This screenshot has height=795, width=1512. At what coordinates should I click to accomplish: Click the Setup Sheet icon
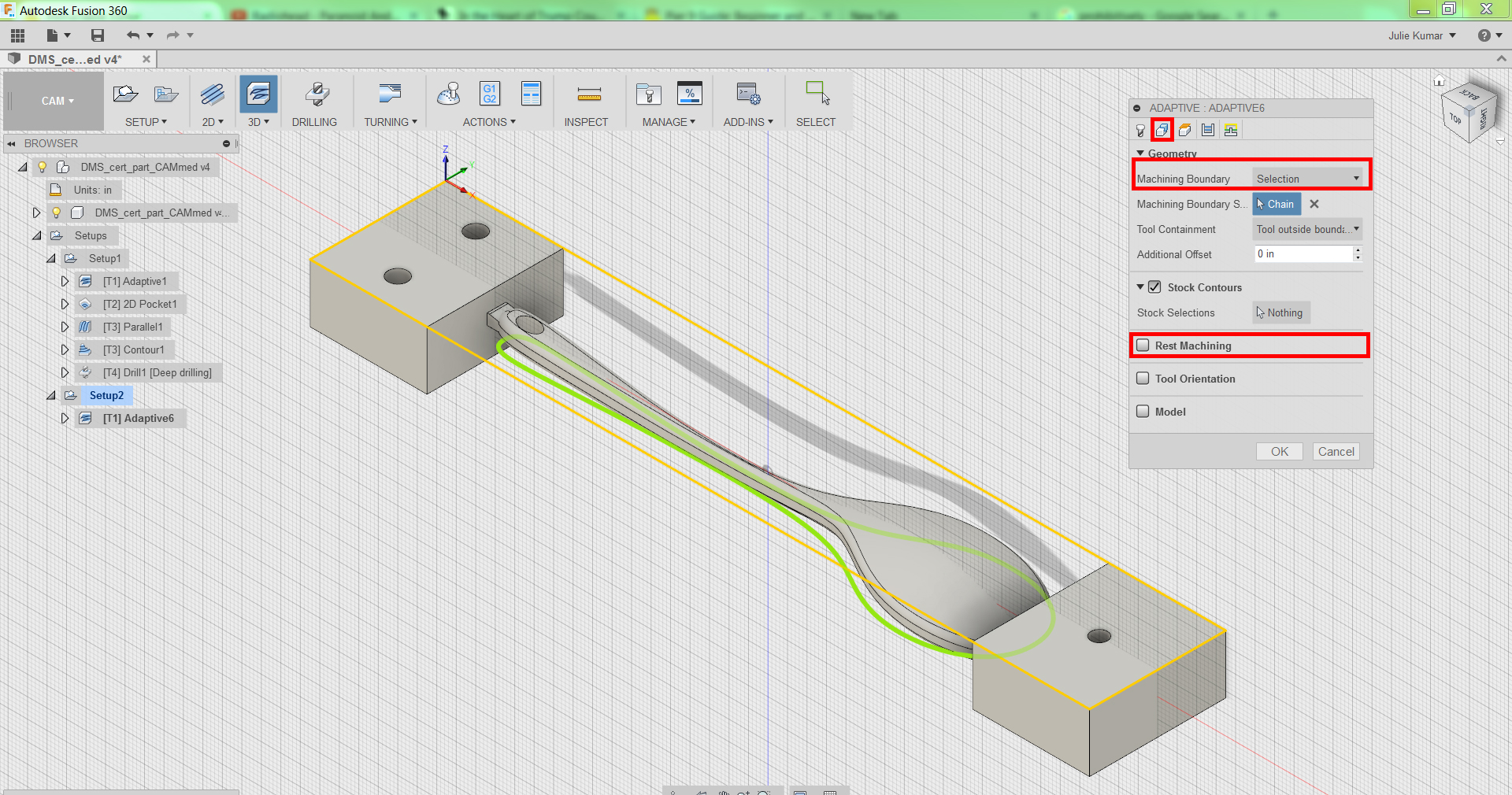532,94
